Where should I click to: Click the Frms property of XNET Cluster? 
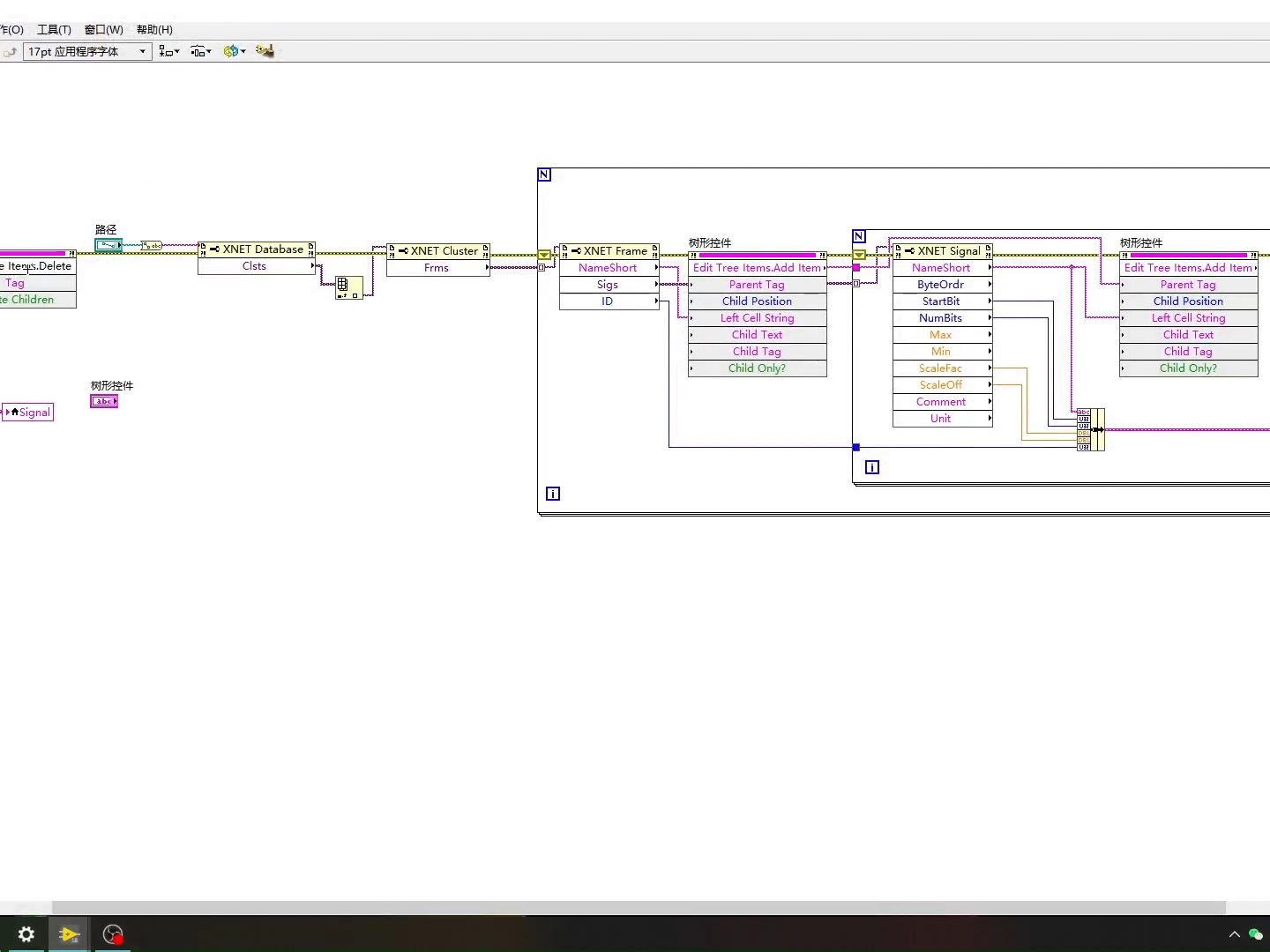(x=437, y=268)
